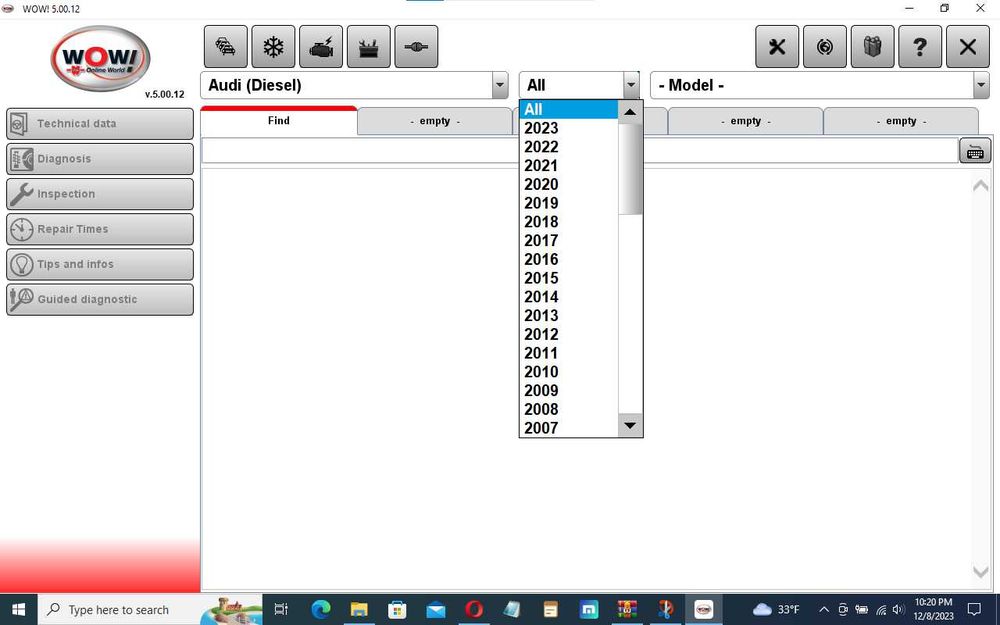Viewport: 1000px width, 625px height.
Task: Click the update refresh icon button
Action: 825,47
